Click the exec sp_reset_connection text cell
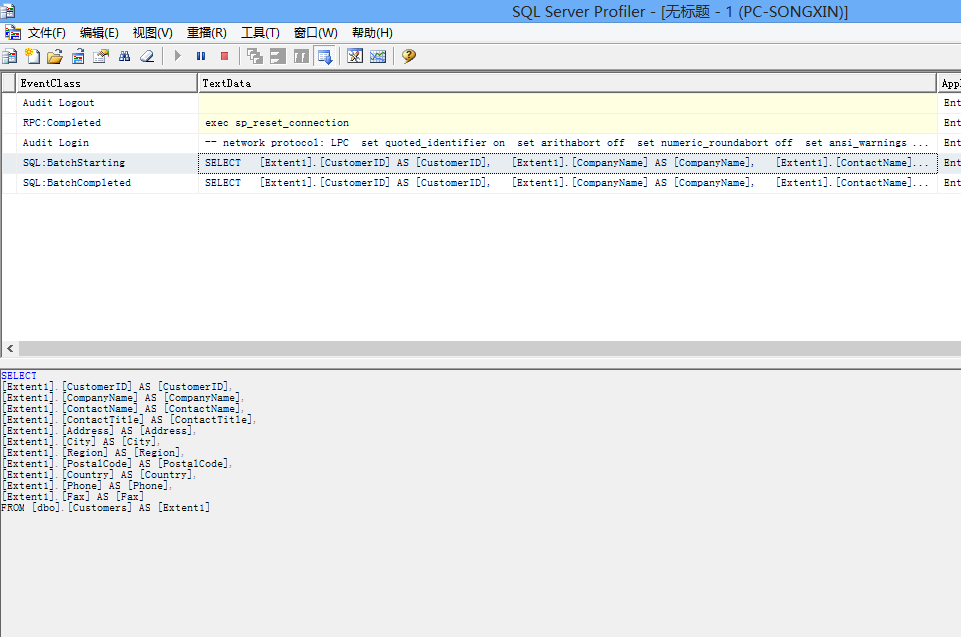The height and width of the screenshot is (637, 961). click(568, 123)
